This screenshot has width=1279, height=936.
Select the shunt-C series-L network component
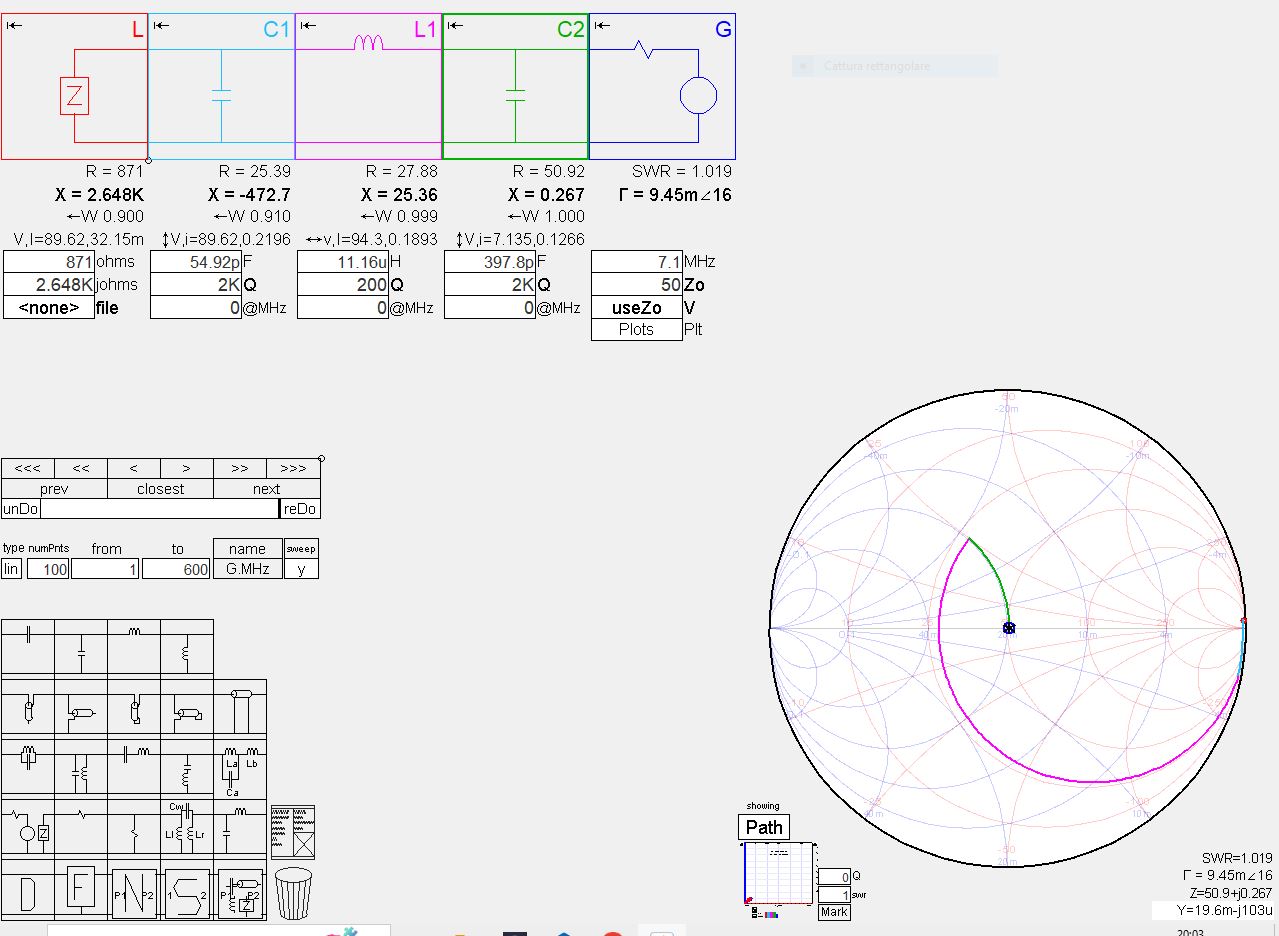[240, 827]
